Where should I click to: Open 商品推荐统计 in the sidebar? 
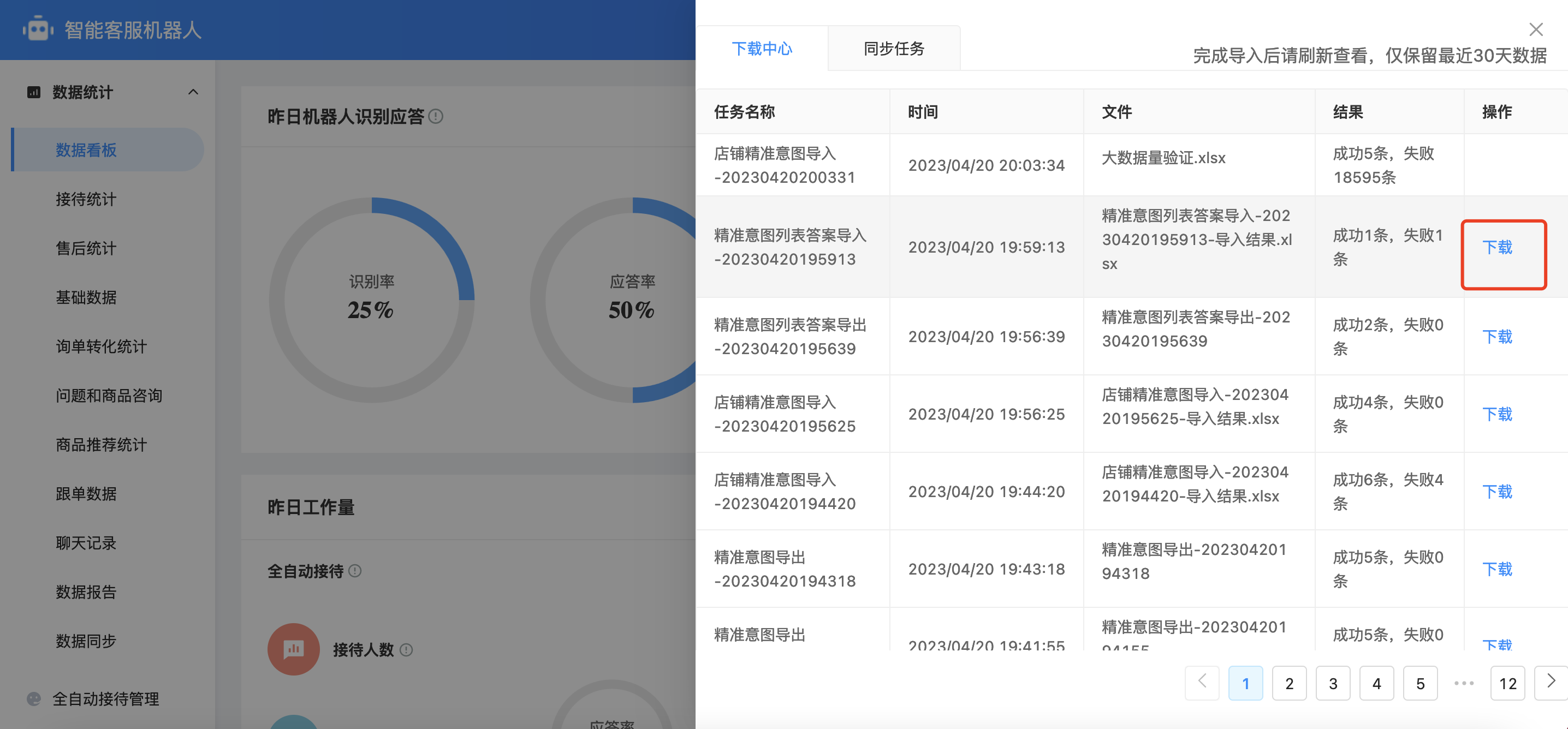tap(101, 445)
